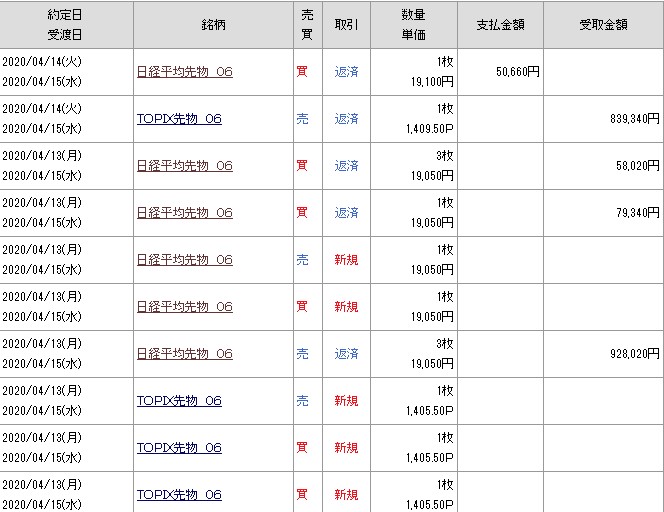
Task: Select the 取引 column header
Action: 347,24
